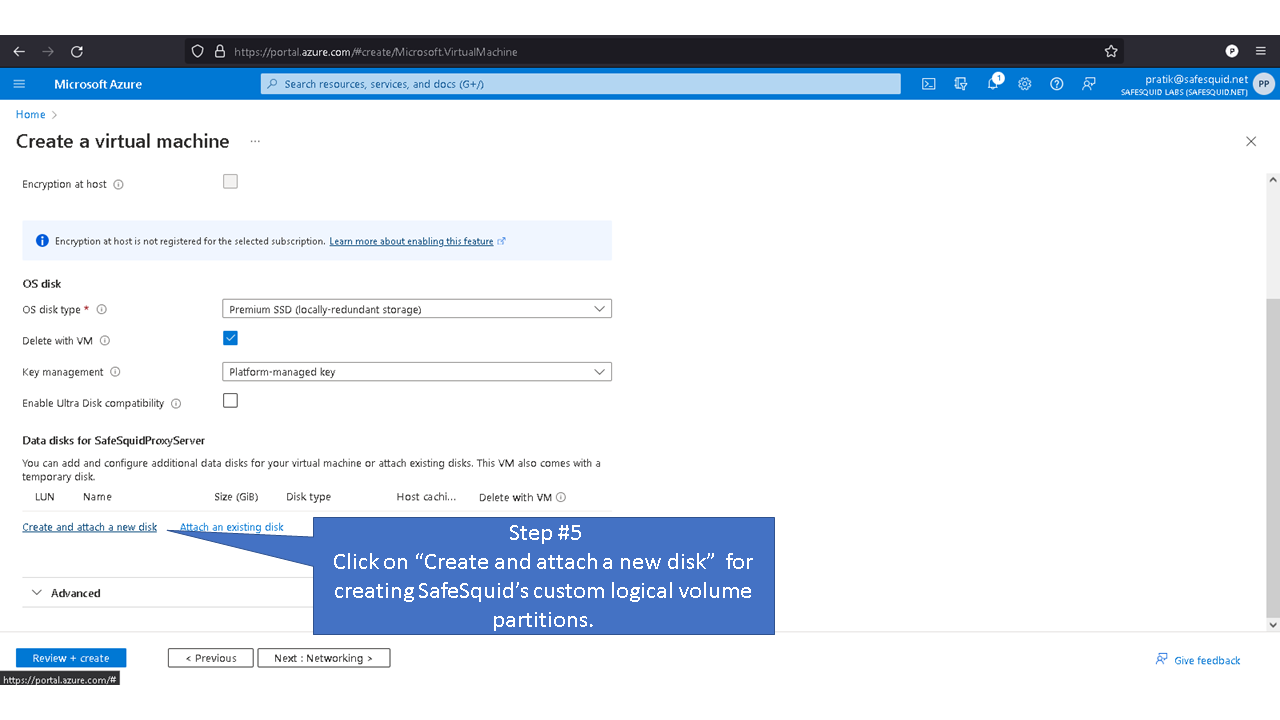Open the portal settings gear
This screenshot has height=720, width=1280.
pos(1025,84)
